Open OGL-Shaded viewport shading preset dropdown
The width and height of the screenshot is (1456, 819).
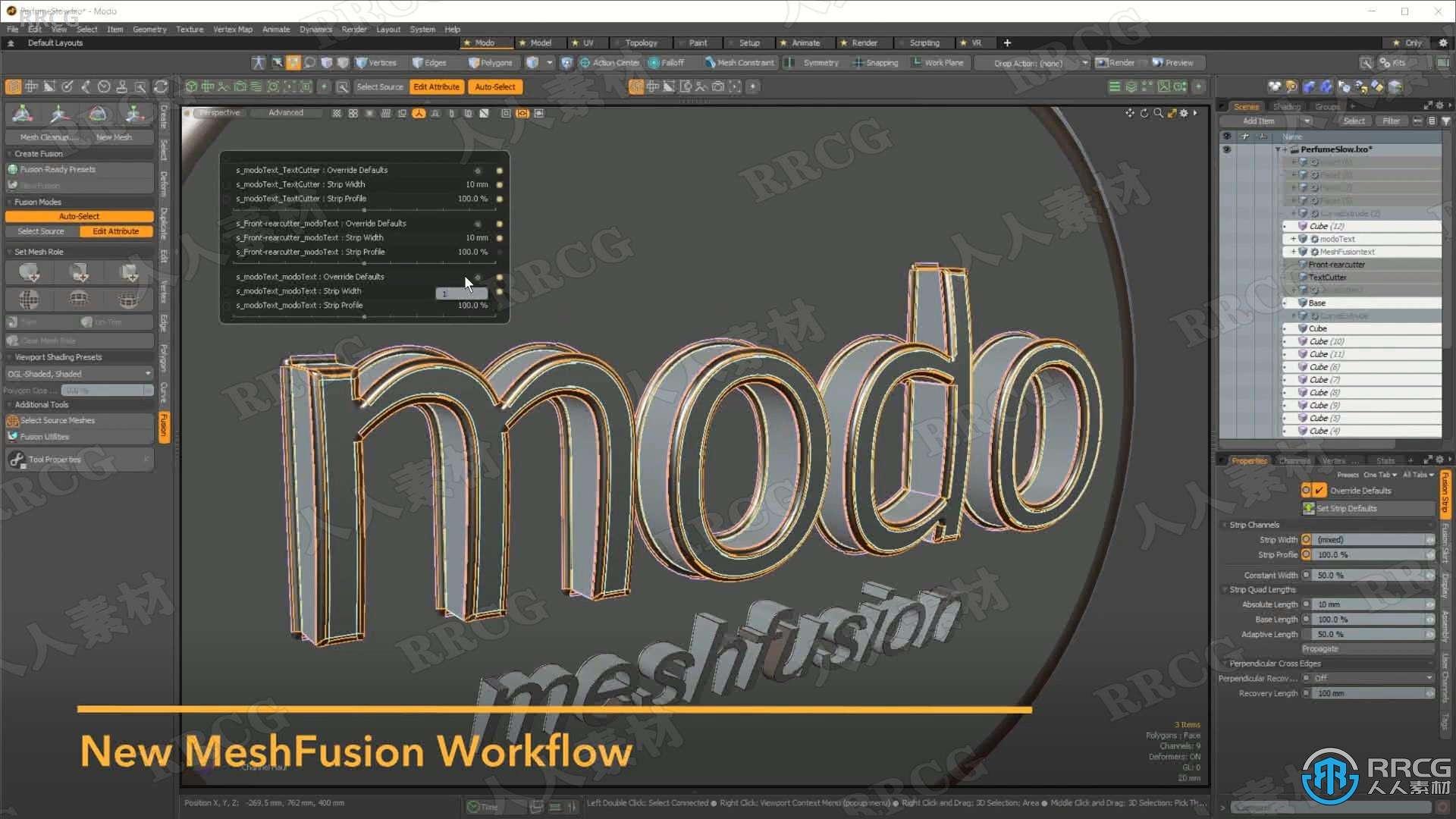[80, 374]
